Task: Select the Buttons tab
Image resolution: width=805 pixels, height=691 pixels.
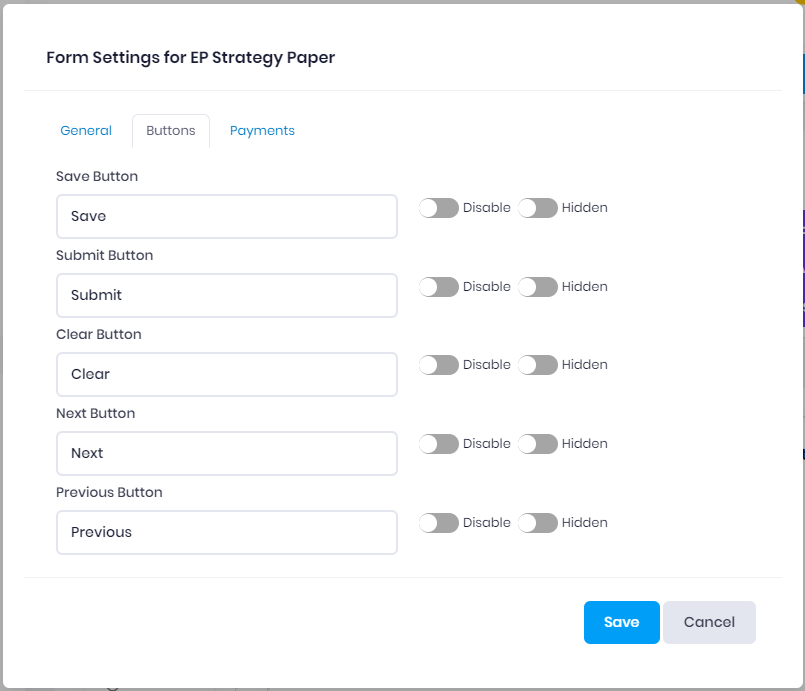Action: [x=171, y=131]
